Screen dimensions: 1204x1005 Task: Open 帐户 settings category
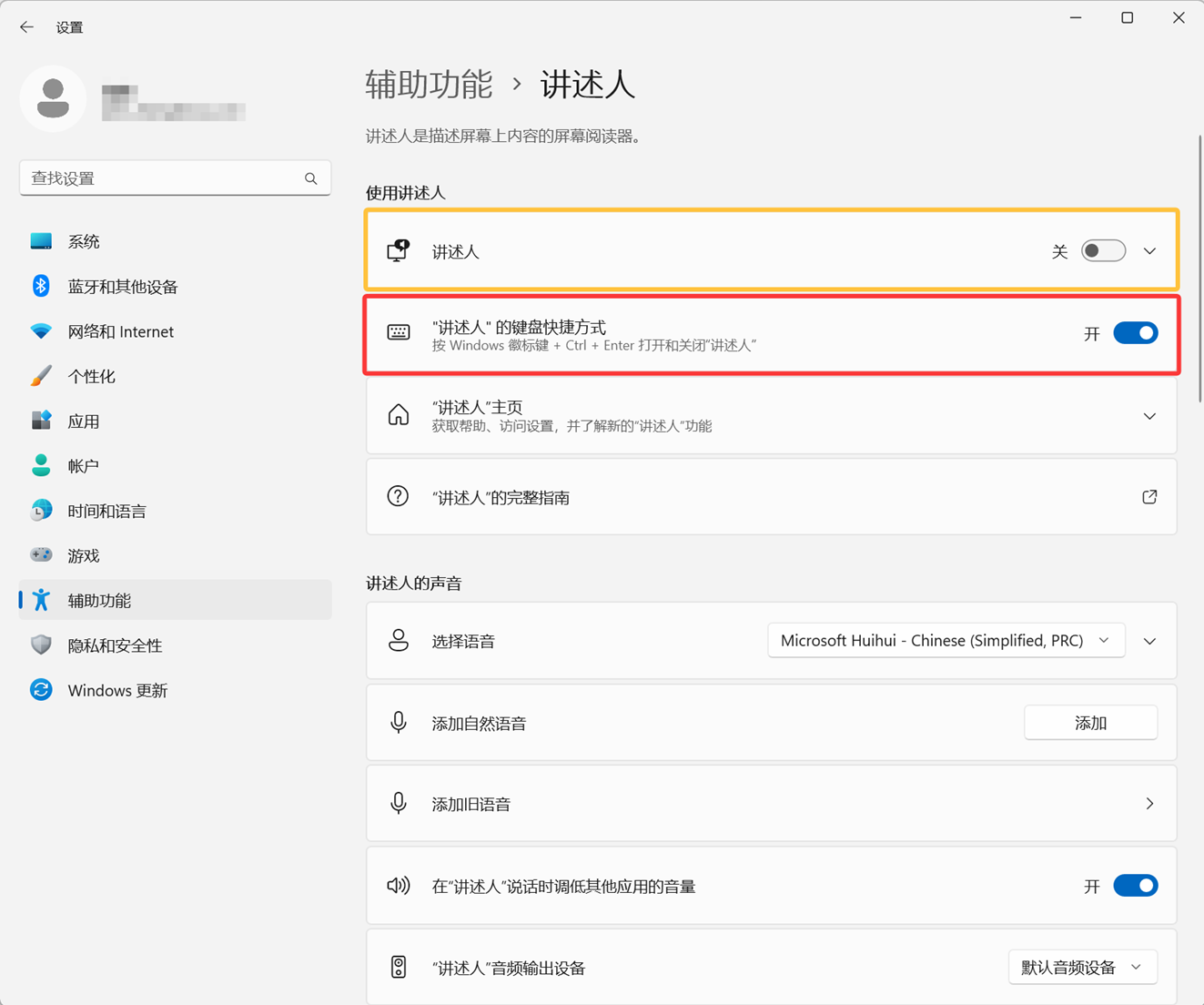click(176, 466)
